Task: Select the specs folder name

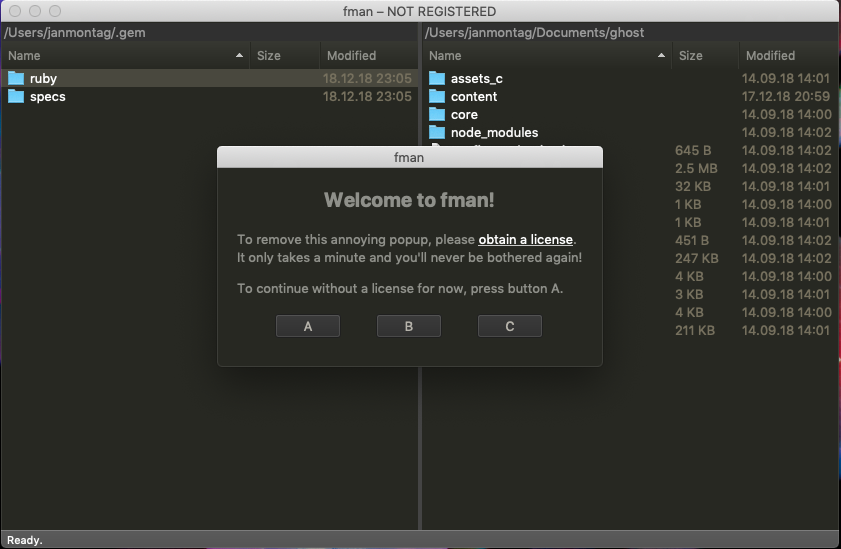Action: [48, 97]
